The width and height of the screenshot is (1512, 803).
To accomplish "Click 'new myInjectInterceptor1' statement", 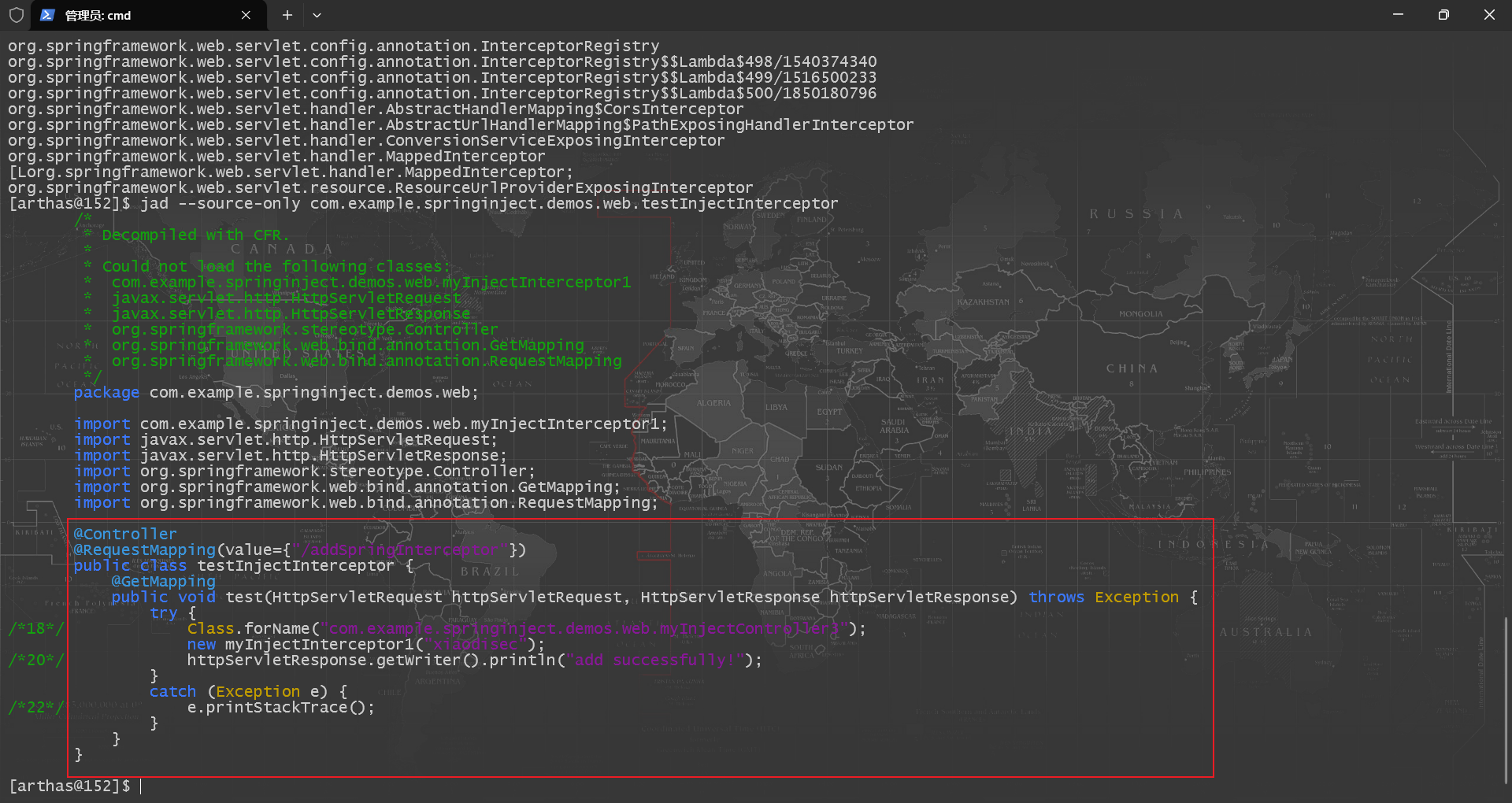I will pos(366,645).
